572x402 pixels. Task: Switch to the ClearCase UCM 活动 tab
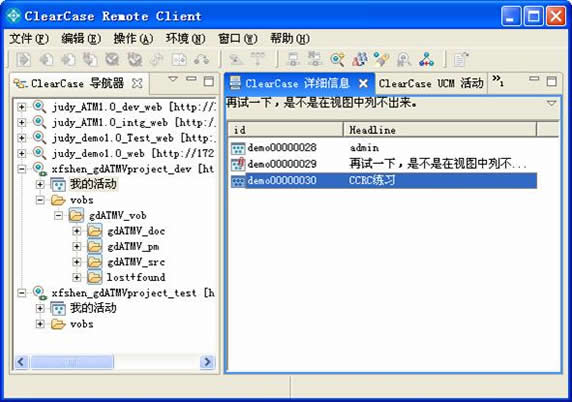pyautogui.click(x=431, y=84)
